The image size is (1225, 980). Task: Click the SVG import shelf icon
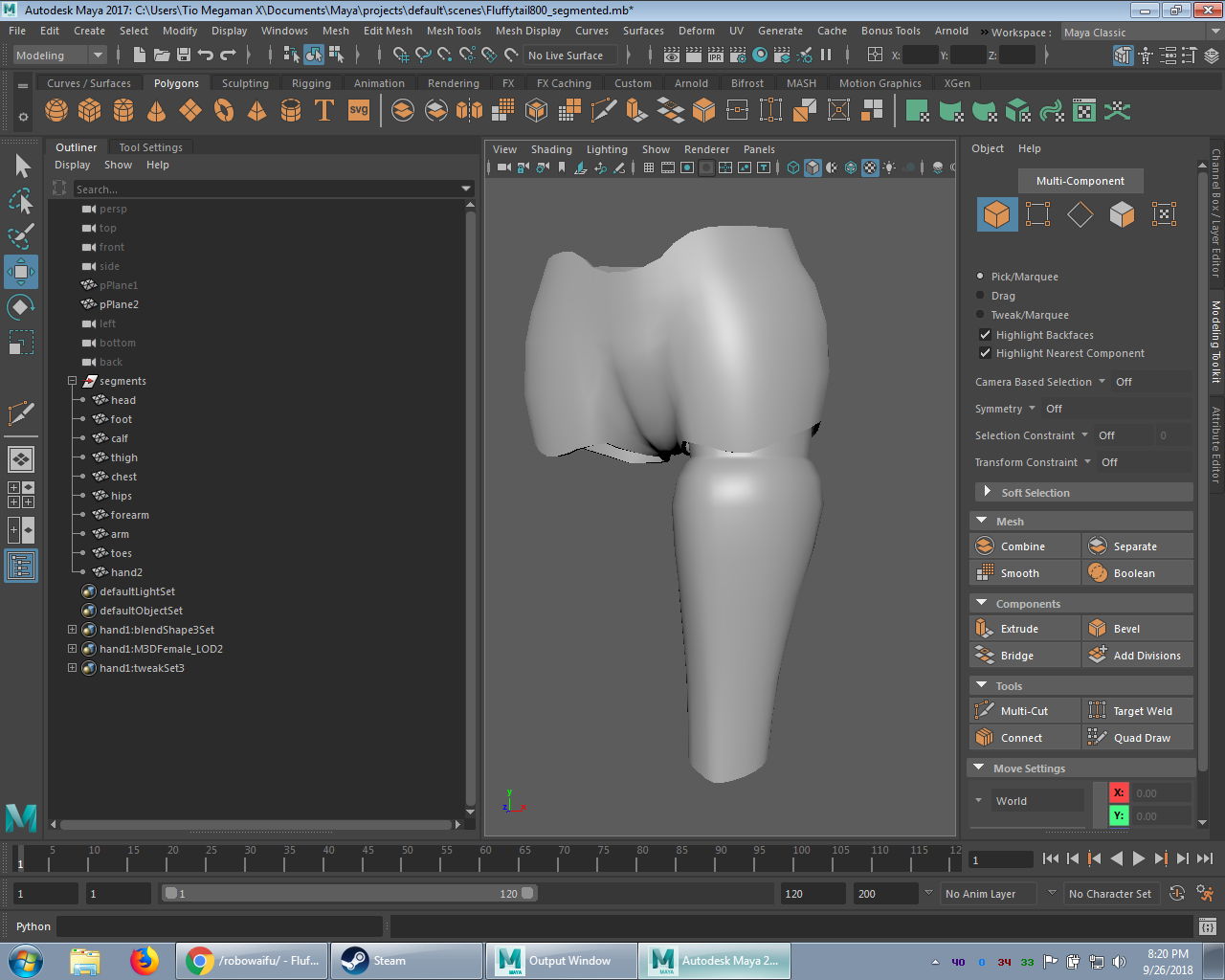click(x=358, y=111)
